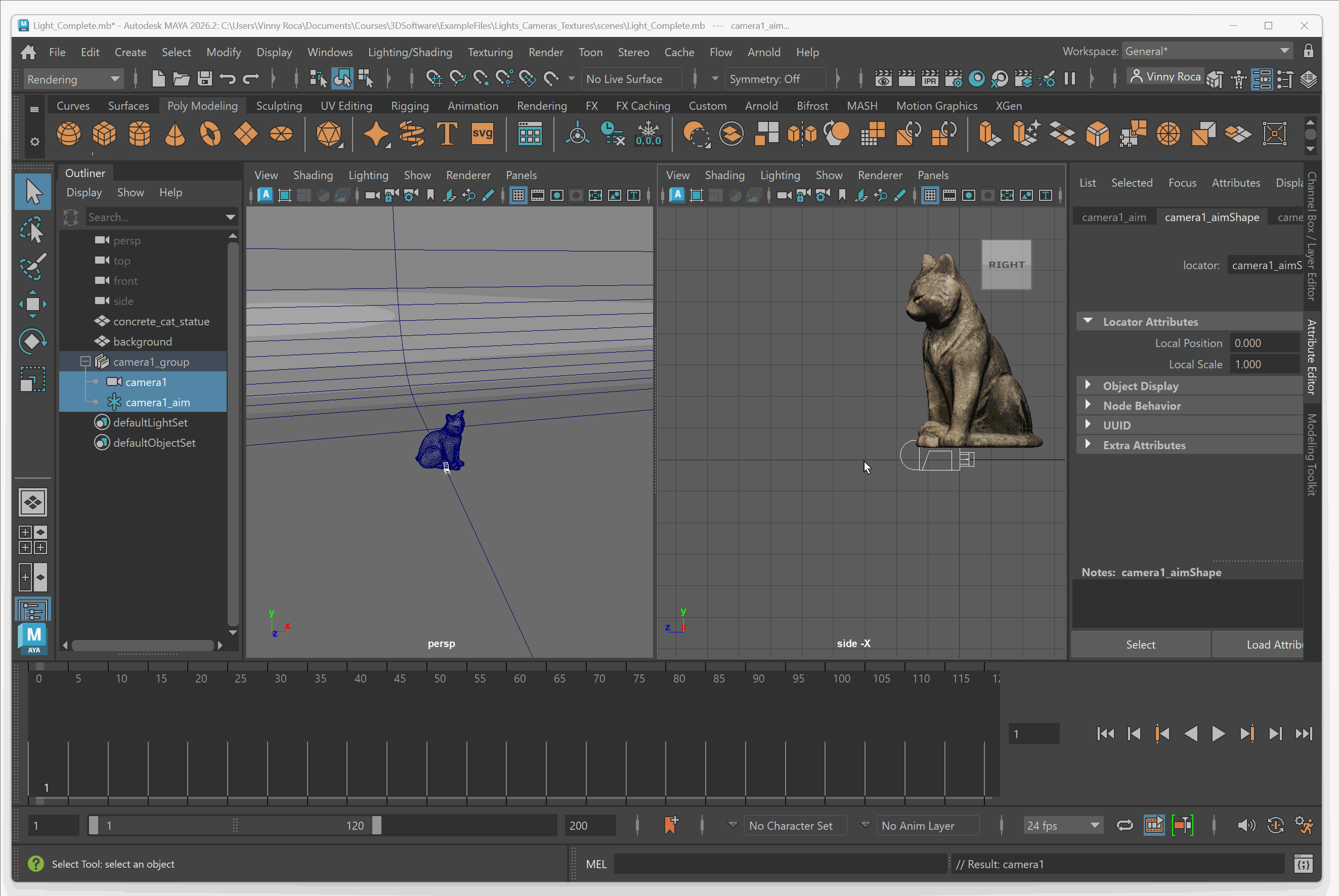This screenshot has height=896, width=1339.
Task: Select the Rotate tool in toolbox
Action: click(x=32, y=342)
